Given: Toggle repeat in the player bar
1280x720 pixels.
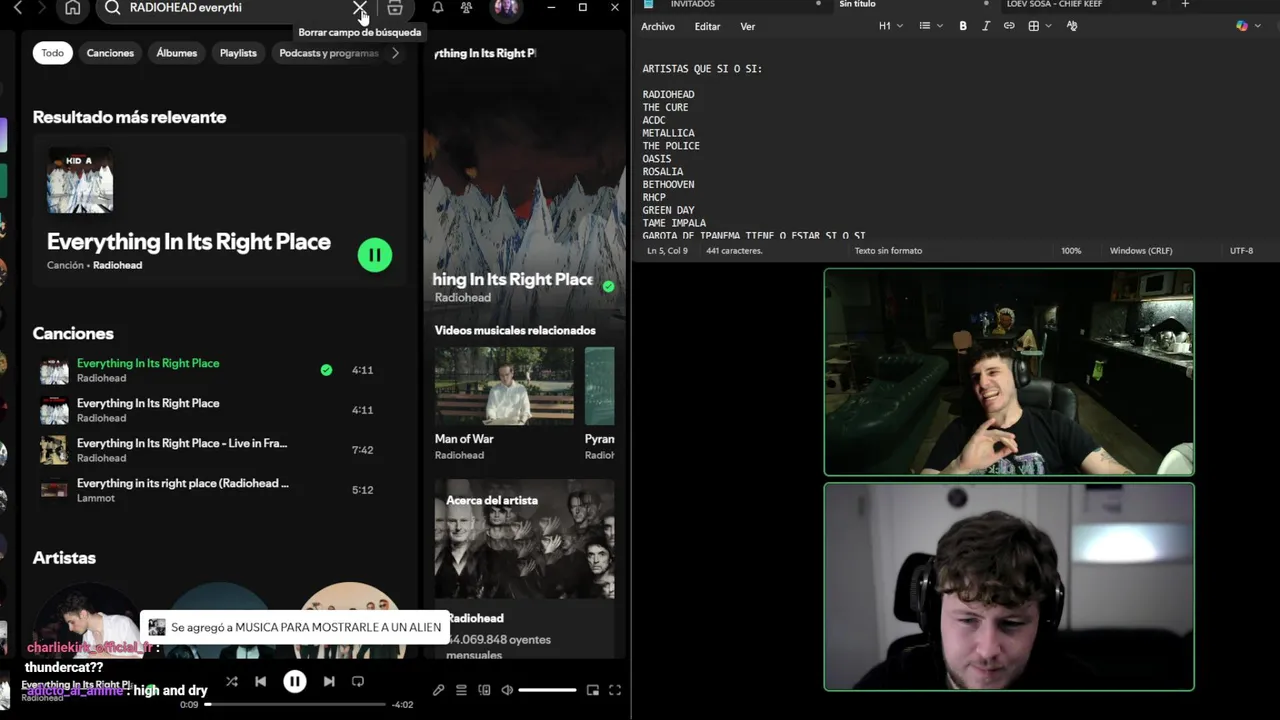Looking at the screenshot, I should 358,681.
